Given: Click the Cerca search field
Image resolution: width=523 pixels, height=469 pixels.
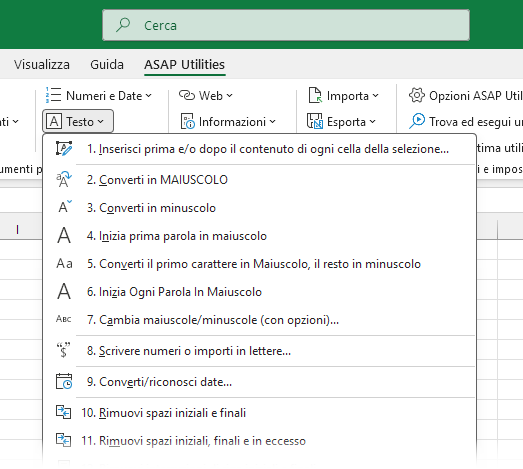Looking at the screenshot, I should pos(286,25).
